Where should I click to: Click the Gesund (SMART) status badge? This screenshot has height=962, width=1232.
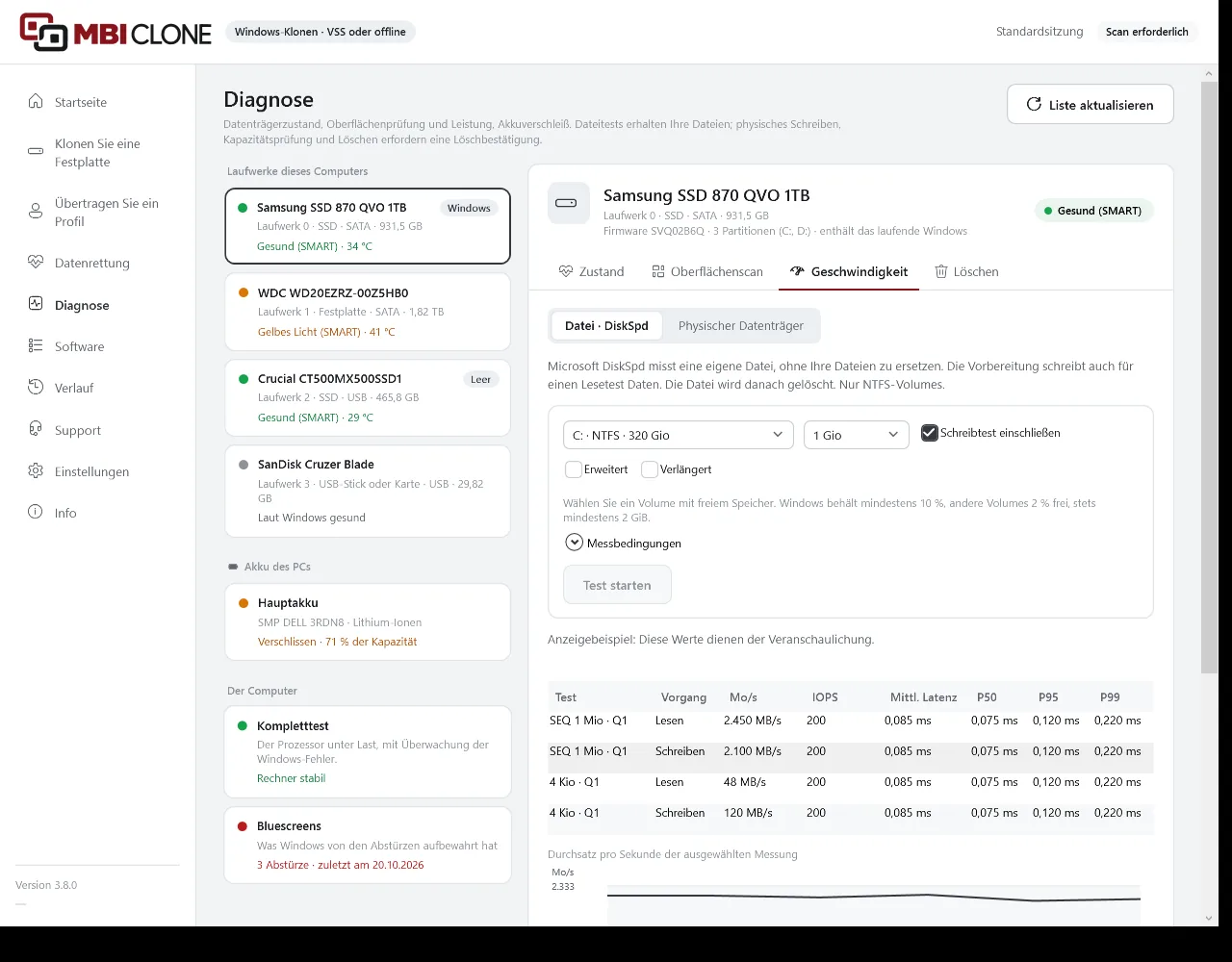pyautogui.click(x=1094, y=211)
